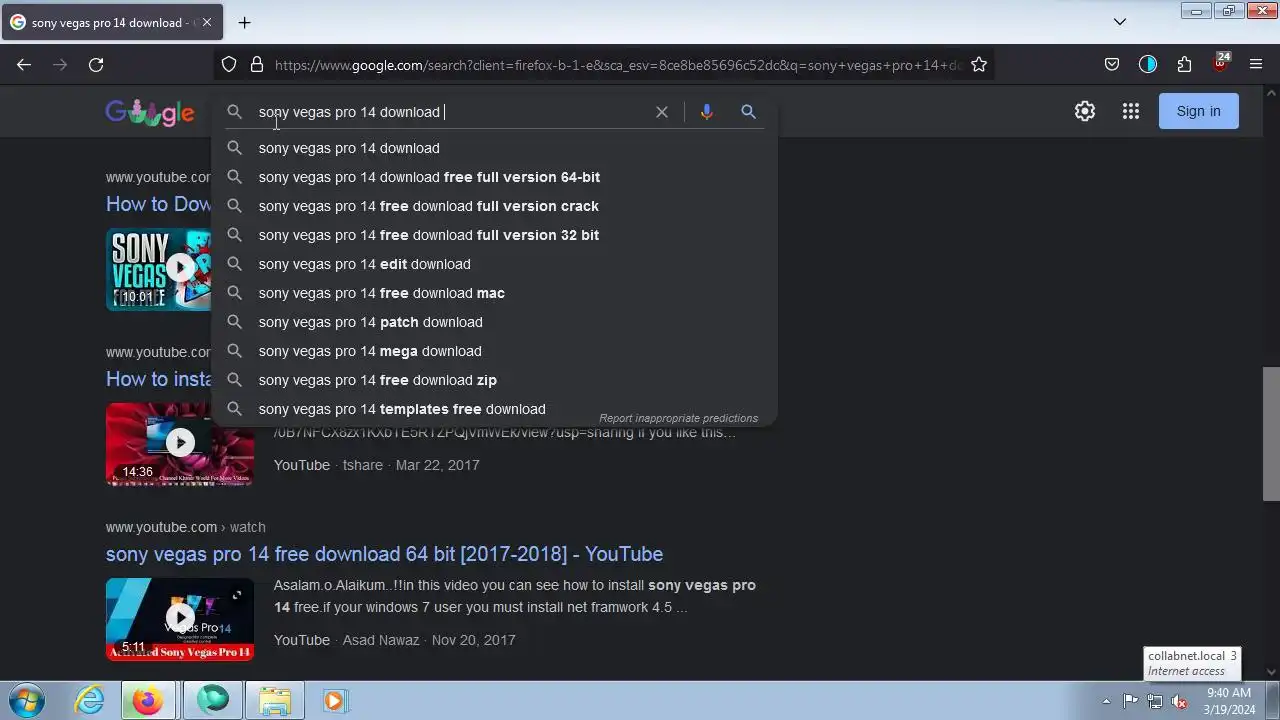Play the 14:36 video thumbnail

pos(180,444)
